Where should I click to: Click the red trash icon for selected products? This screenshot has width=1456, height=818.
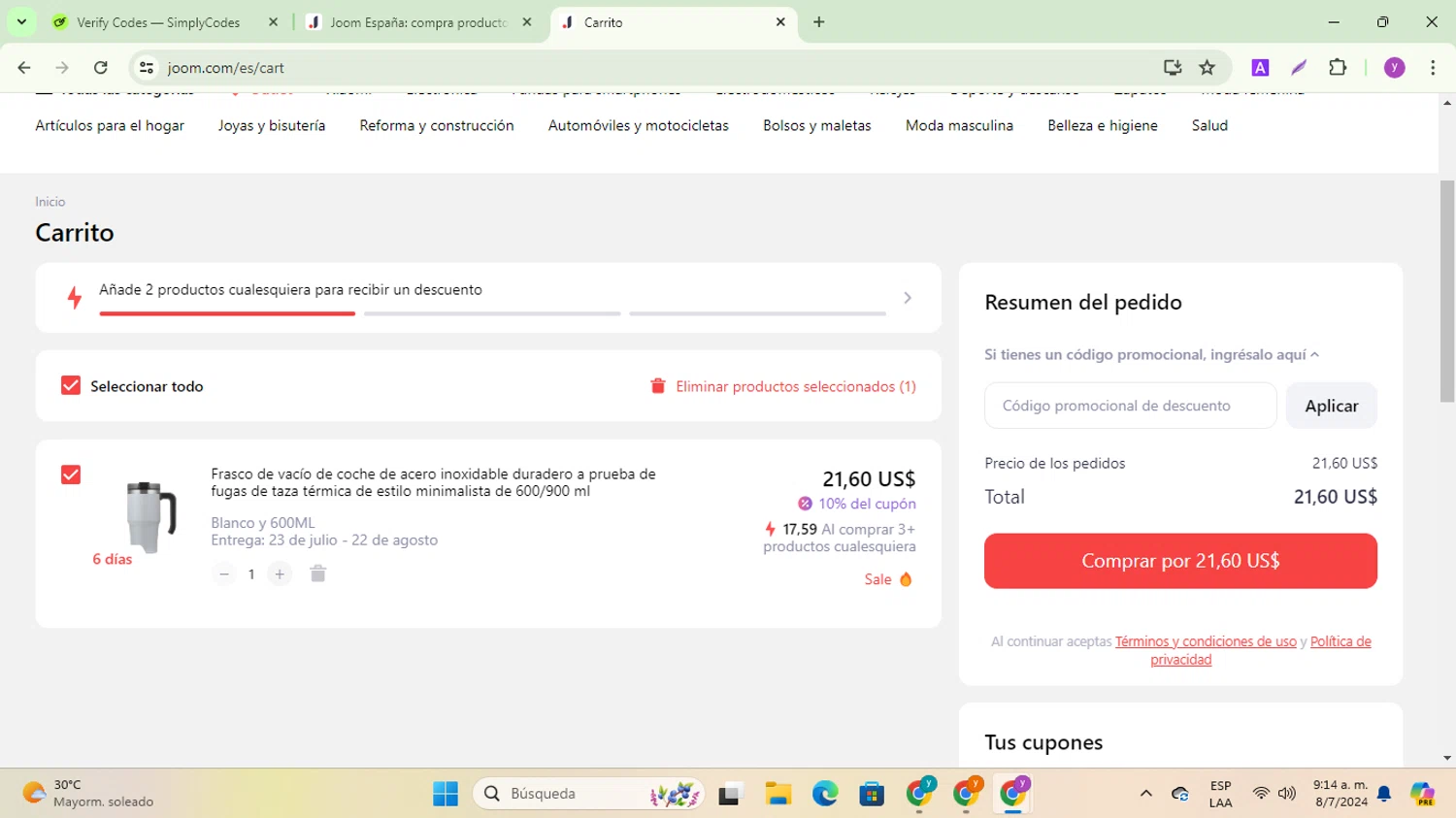(658, 386)
